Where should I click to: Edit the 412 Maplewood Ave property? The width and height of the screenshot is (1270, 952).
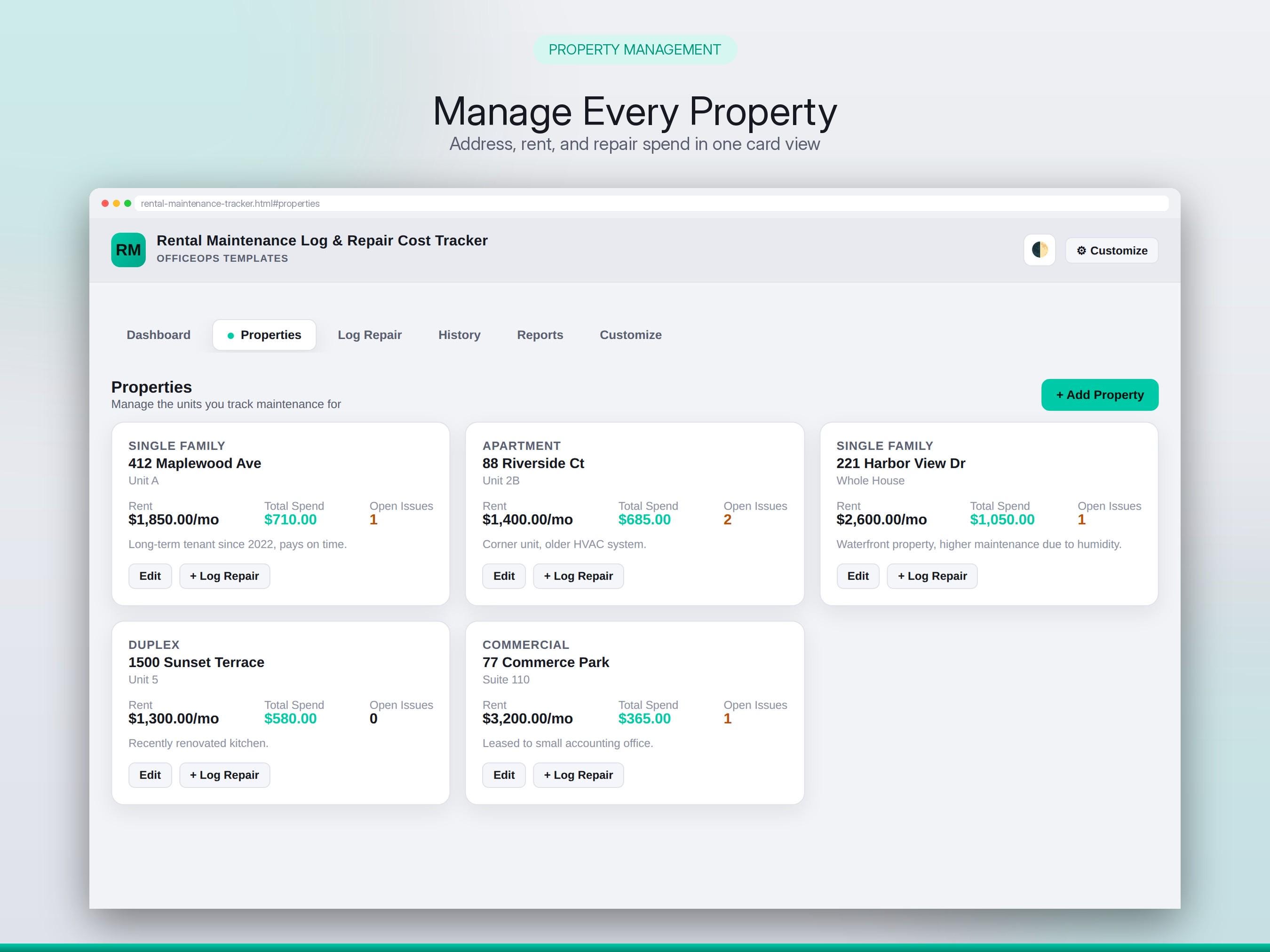[150, 575]
